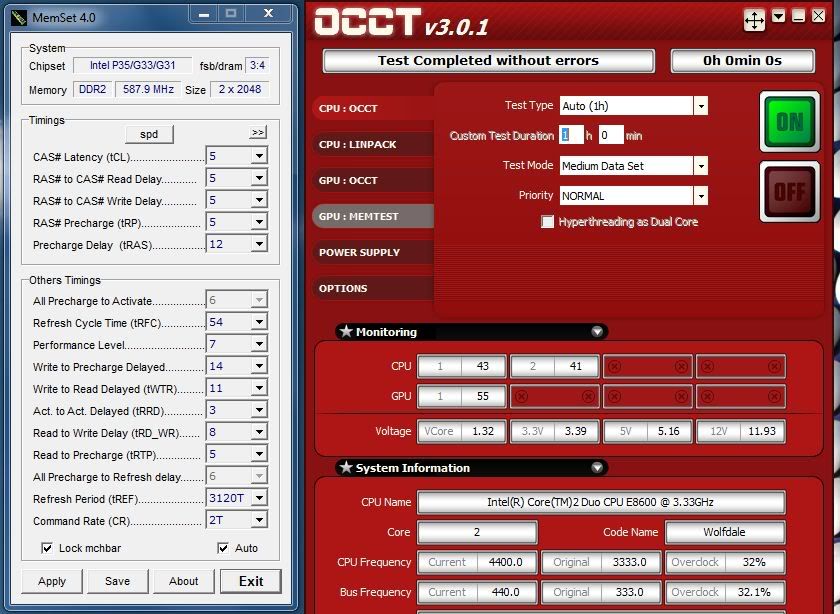This screenshot has width=840, height=614.
Task: Click the memory size 2 x 2048 field
Action: coord(239,89)
